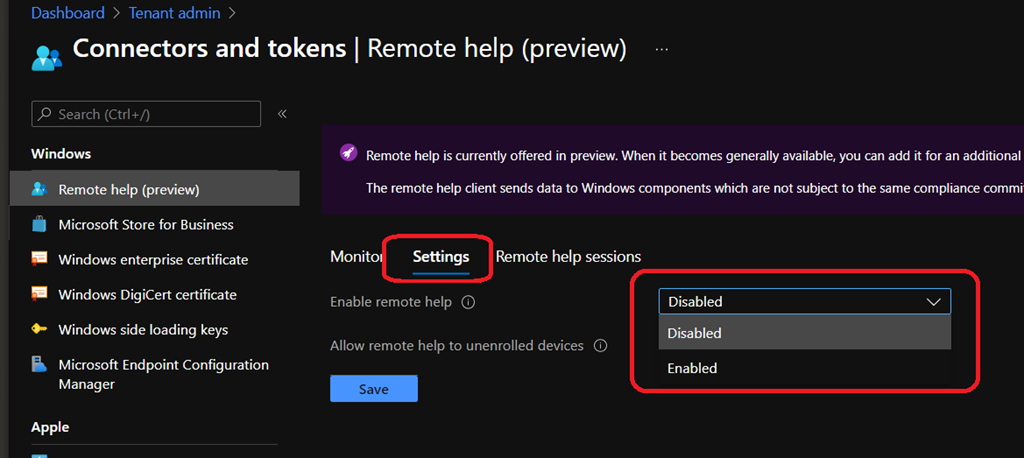The height and width of the screenshot is (458, 1024).
Task: Click info icon next to Enable remote help
Action: [x=468, y=302]
